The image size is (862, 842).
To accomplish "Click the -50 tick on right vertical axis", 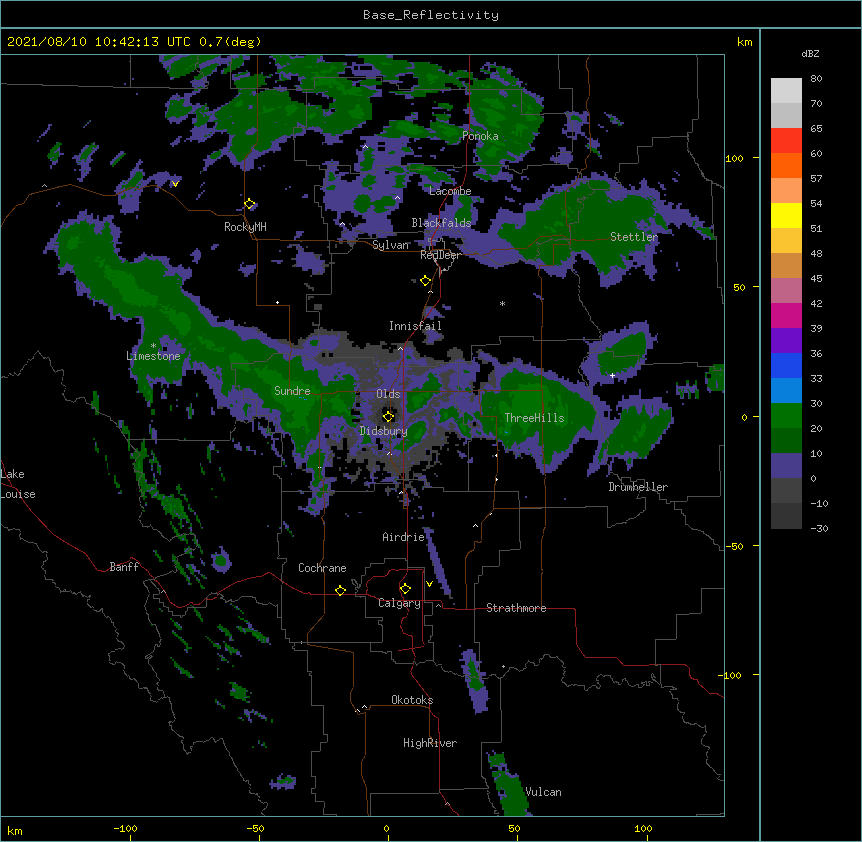I will pos(734,546).
